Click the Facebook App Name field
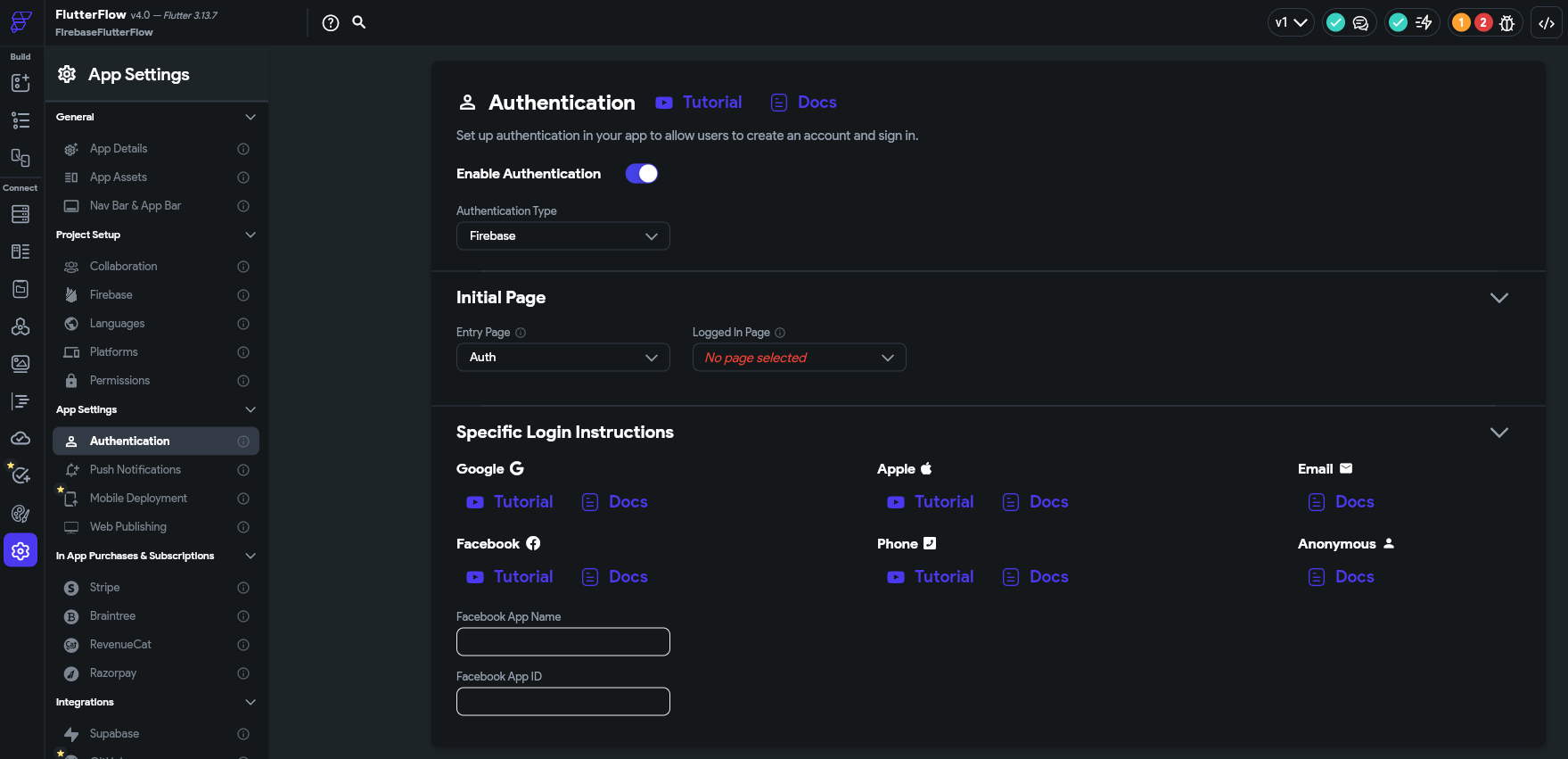This screenshot has width=1568, height=759. pyautogui.click(x=563, y=642)
